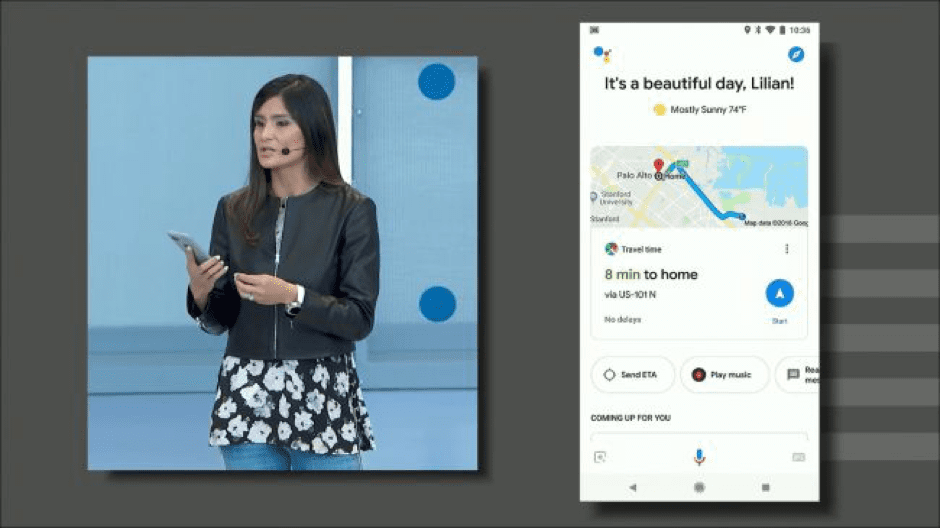Click the 'Start' label under navigation button

[779, 321]
